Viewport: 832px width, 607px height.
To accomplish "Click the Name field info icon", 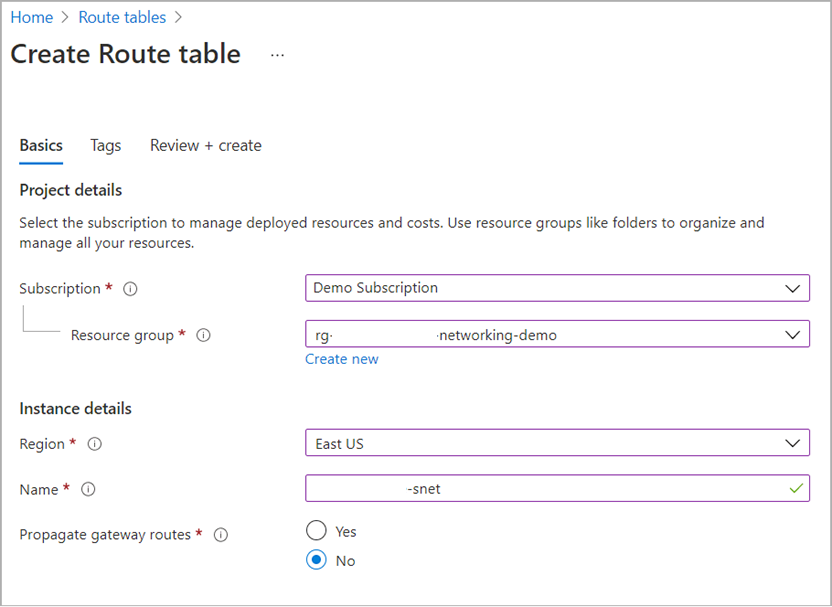I will tap(87, 490).
